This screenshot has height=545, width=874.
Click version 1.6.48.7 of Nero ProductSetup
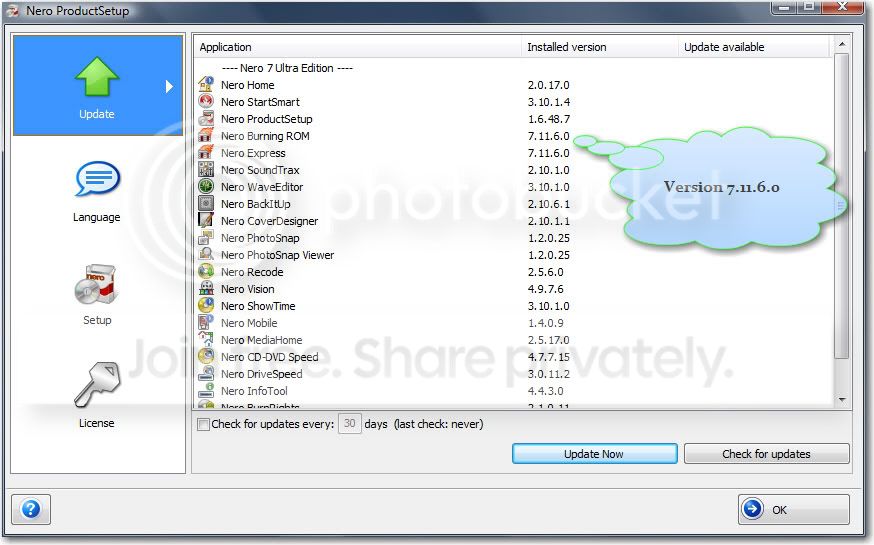[548, 119]
